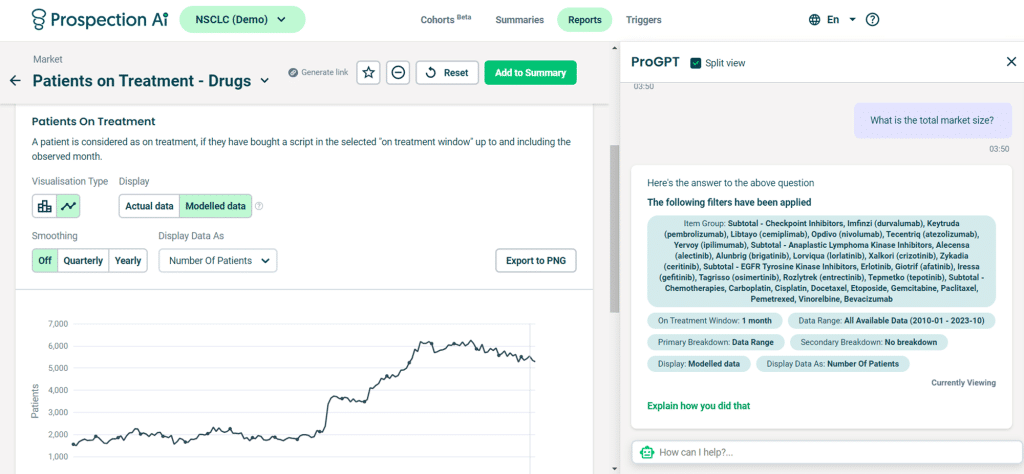Select the line chart visualisation type
This screenshot has width=1024, height=474.
coord(69,206)
